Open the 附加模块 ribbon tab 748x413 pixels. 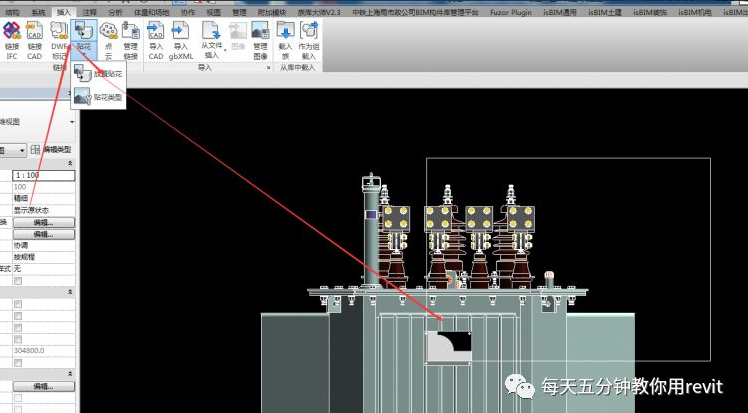point(271,12)
